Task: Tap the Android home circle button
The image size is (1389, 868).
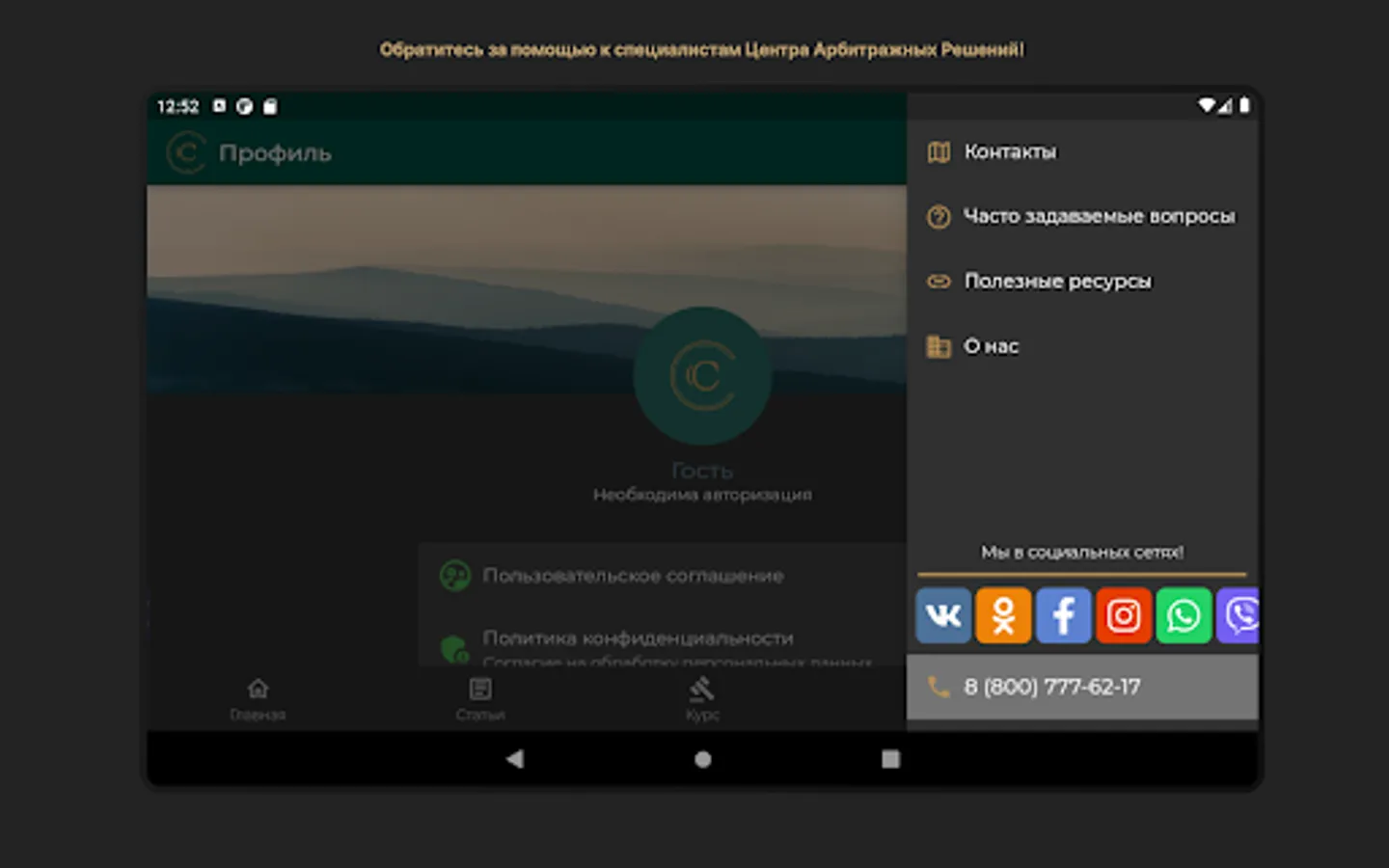Action: [702, 759]
